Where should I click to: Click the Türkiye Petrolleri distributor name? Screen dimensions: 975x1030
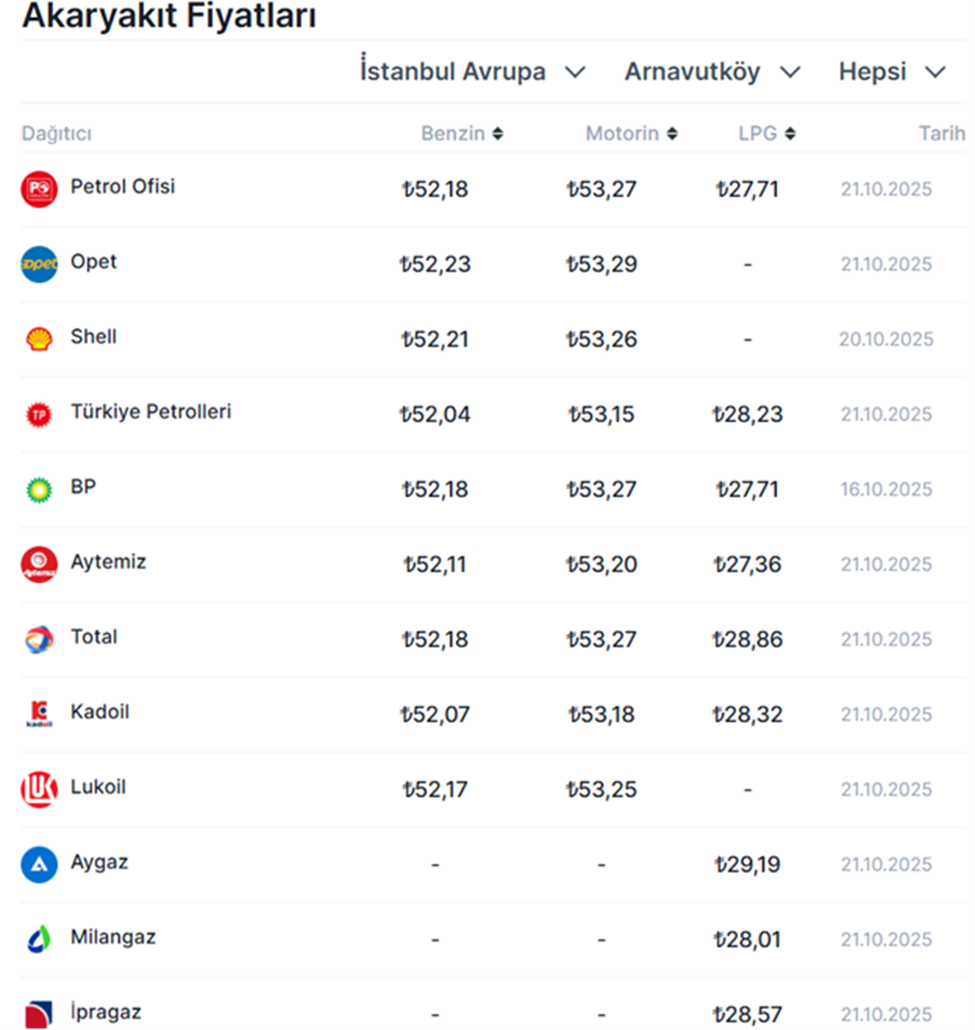pyautogui.click(x=151, y=412)
